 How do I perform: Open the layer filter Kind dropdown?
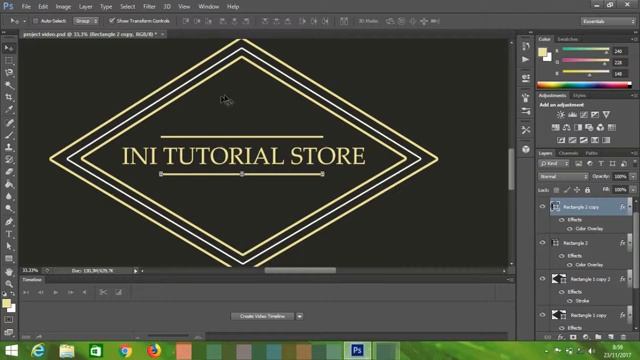click(554, 164)
